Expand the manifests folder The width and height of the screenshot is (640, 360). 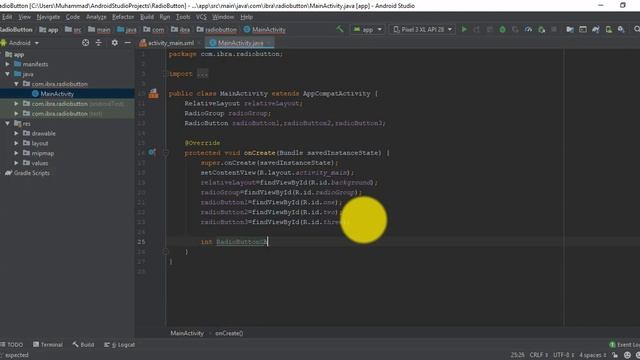click(7, 64)
